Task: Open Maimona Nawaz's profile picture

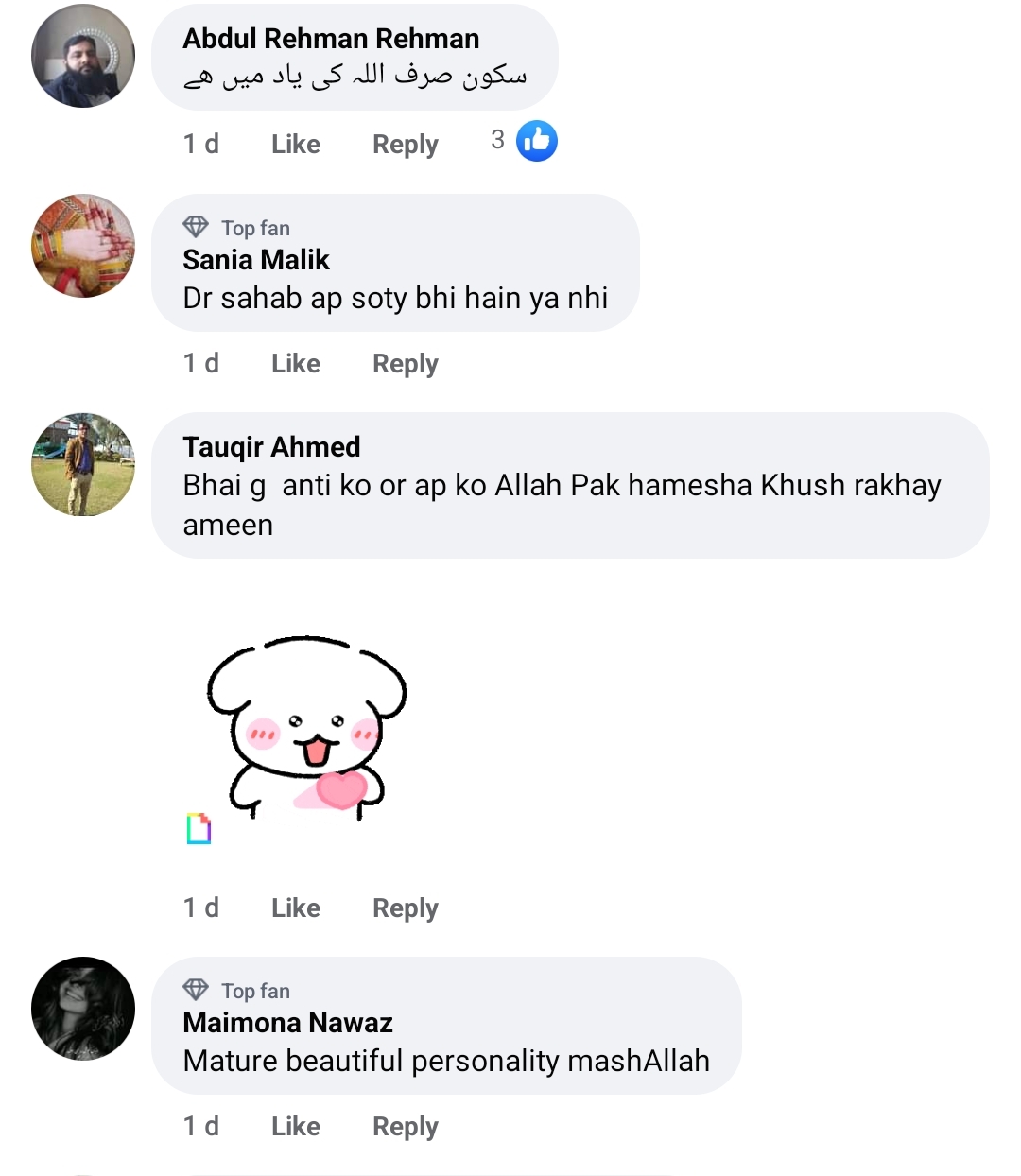Action: (x=83, y=1009)
